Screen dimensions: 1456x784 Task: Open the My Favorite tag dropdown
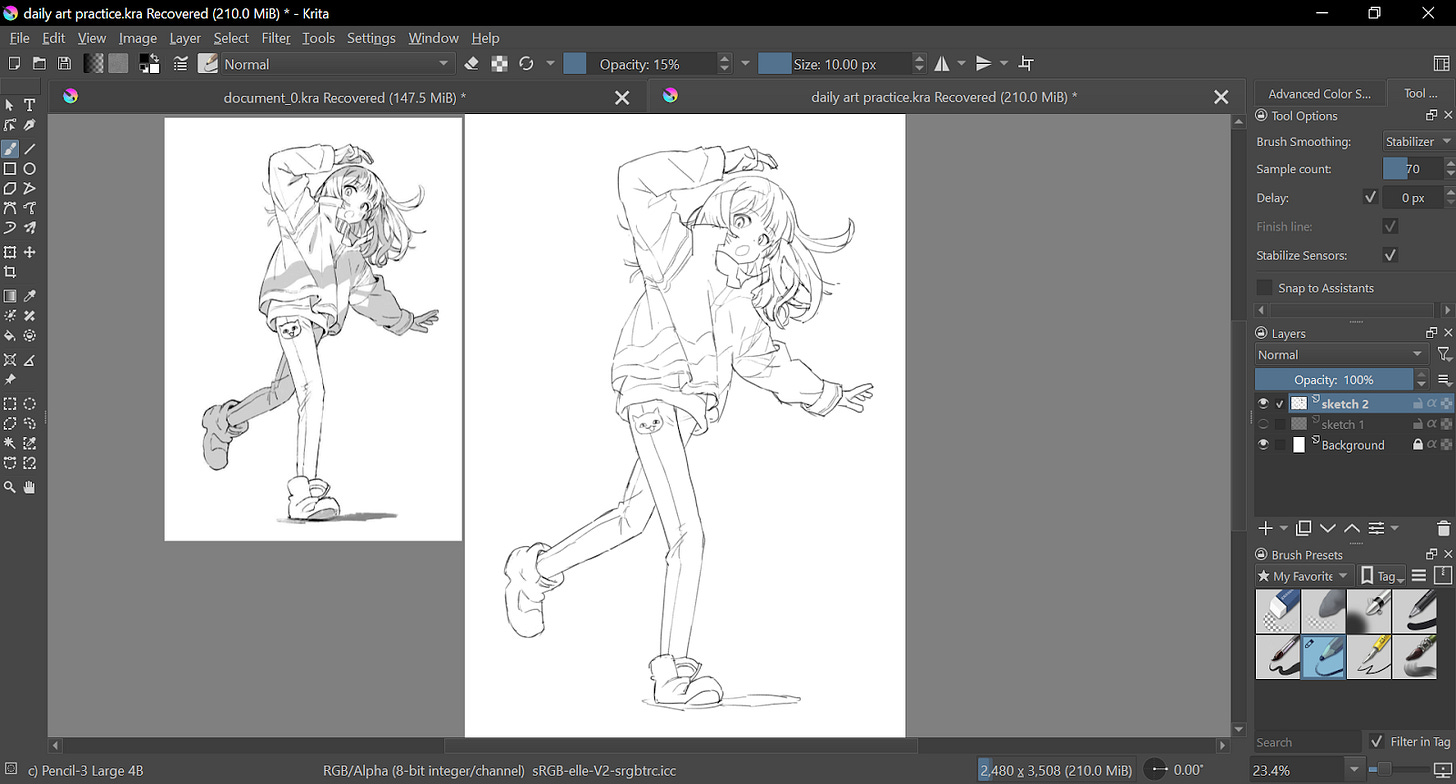coord(1304,576)
